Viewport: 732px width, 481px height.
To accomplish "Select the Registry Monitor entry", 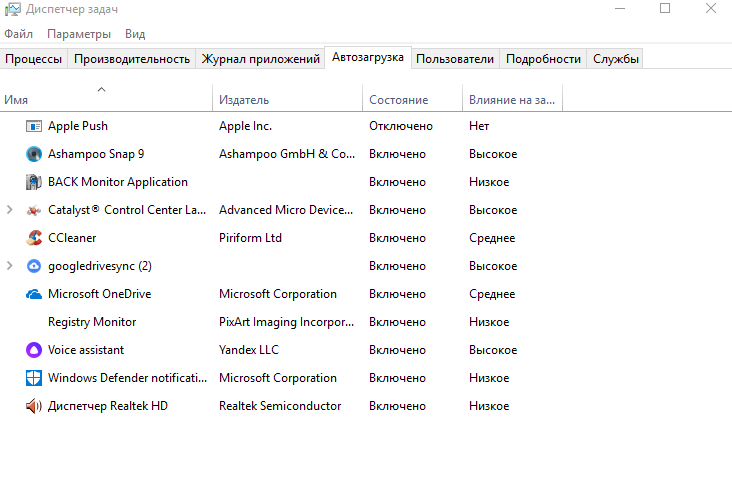I will [92, 322].
